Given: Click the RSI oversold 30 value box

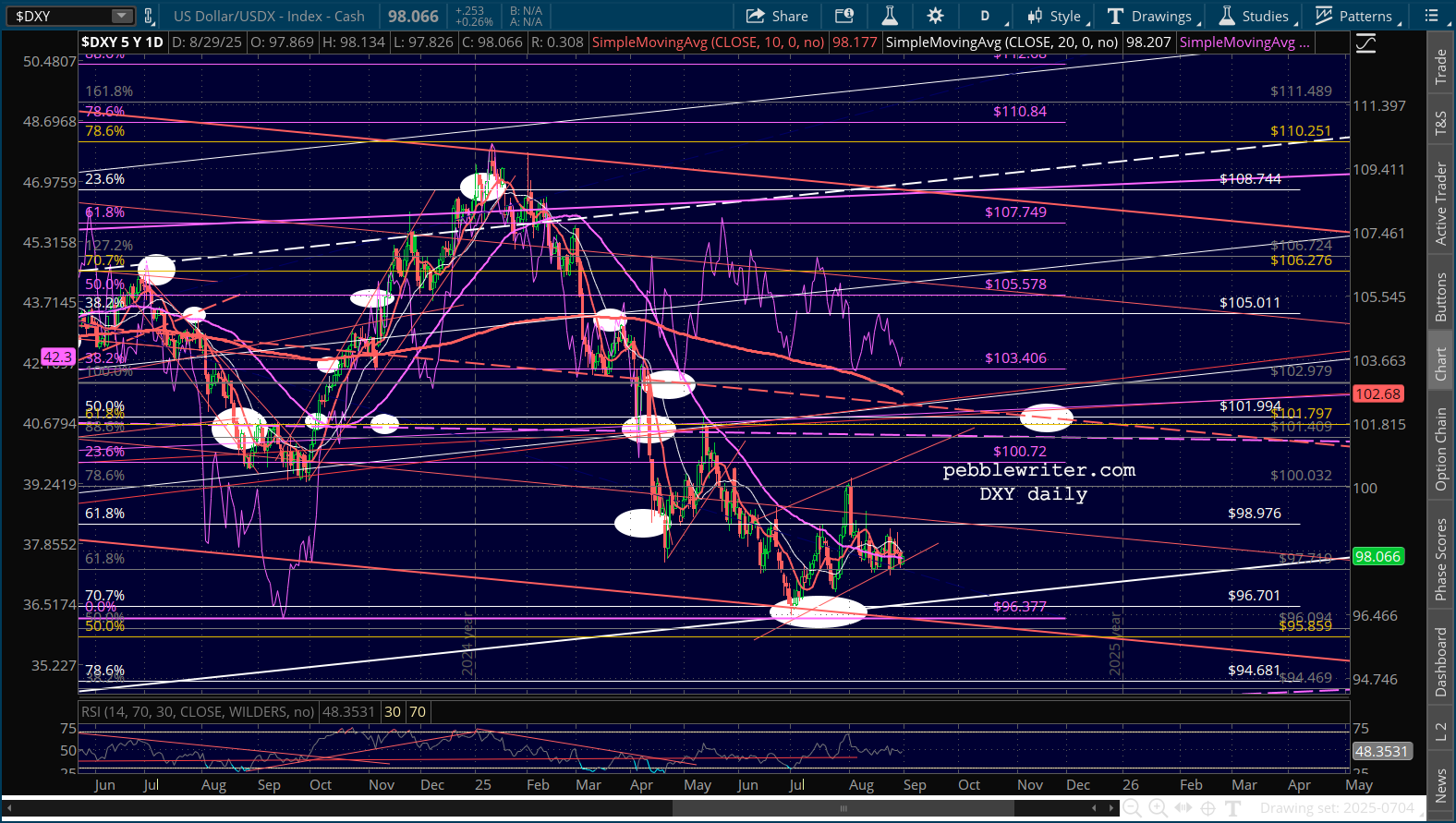Looking at the screenshot, I should tap(393, 712).
